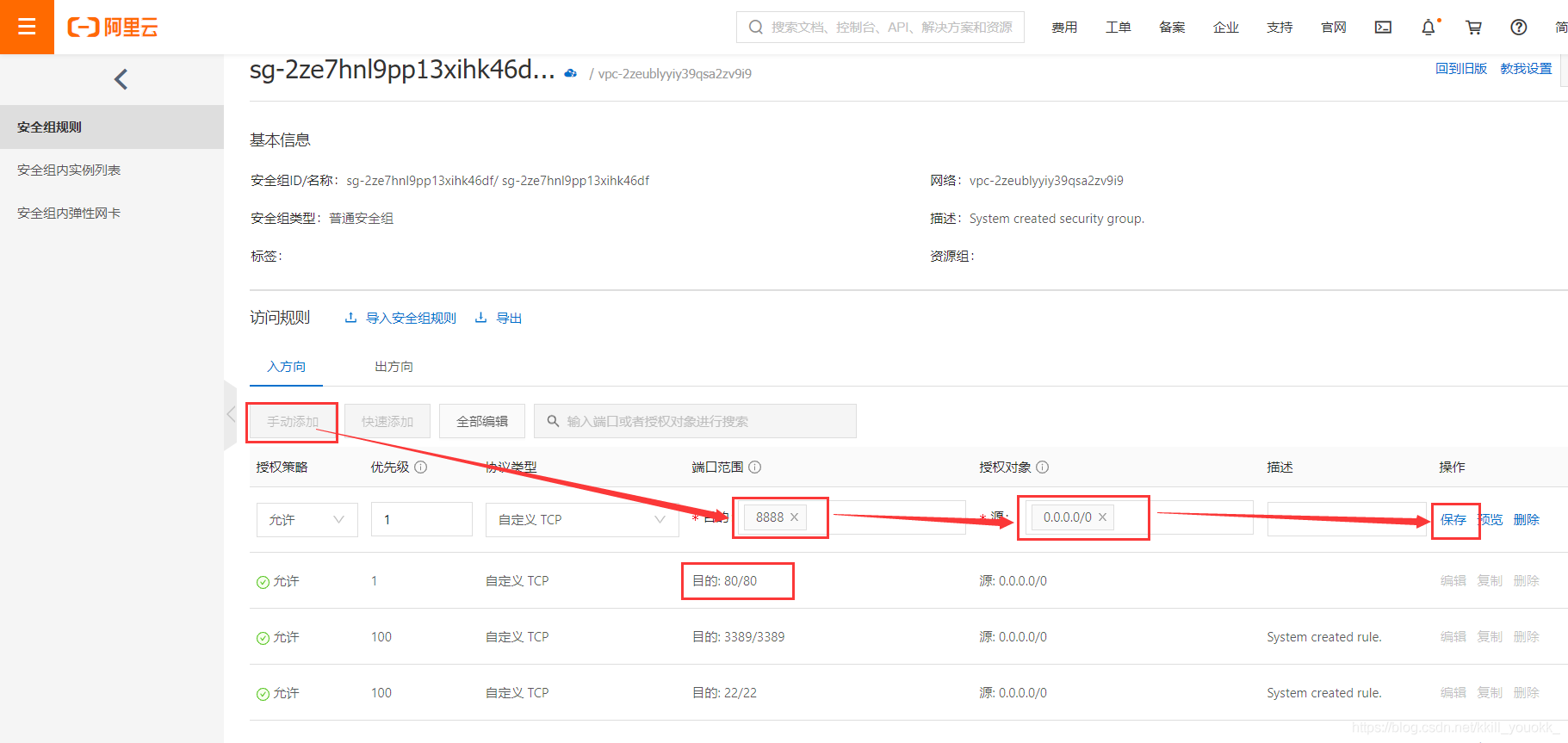Click the description input of new rule
This screenshot has width=1568, height=743.
1347,519
